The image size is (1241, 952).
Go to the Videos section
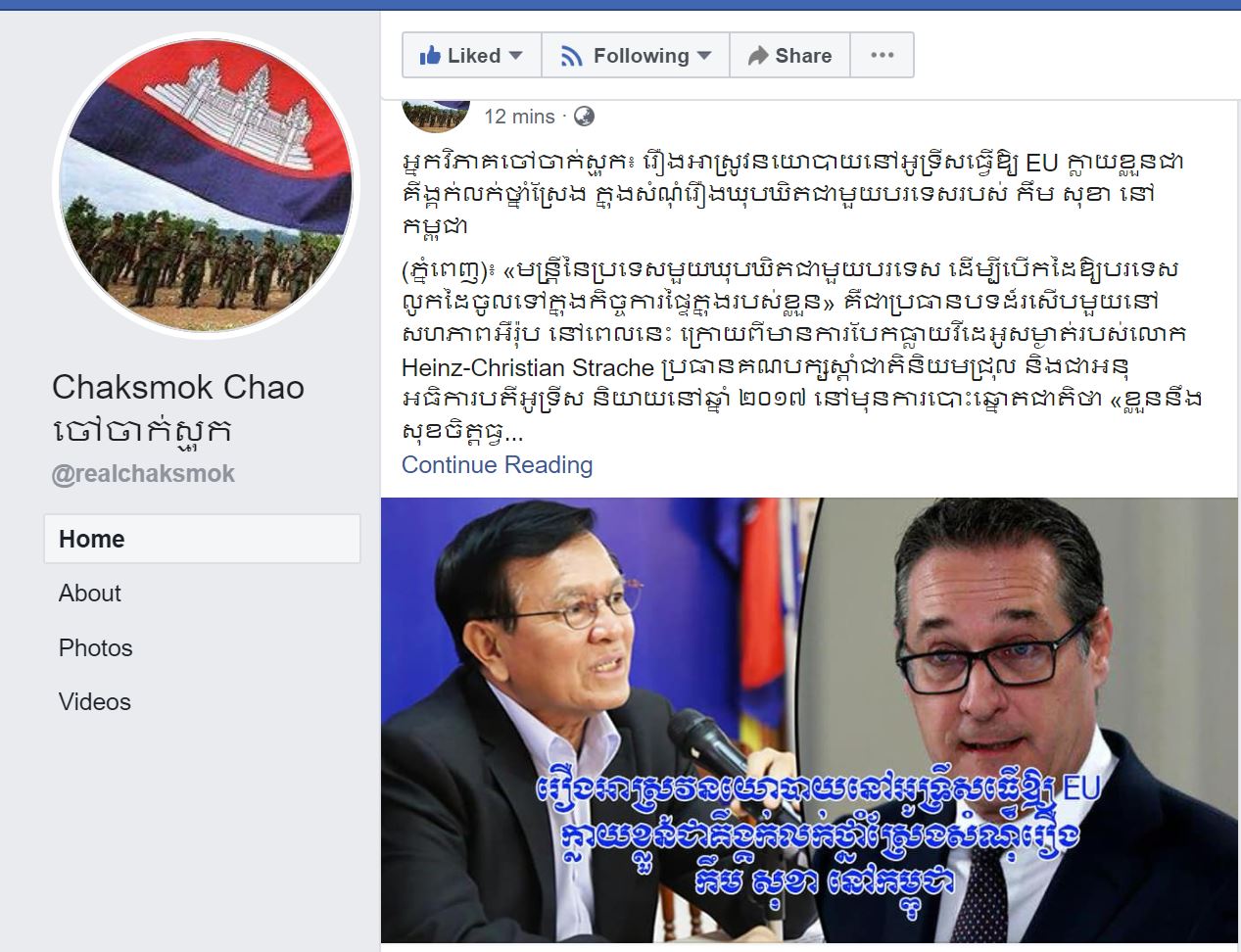95,702
